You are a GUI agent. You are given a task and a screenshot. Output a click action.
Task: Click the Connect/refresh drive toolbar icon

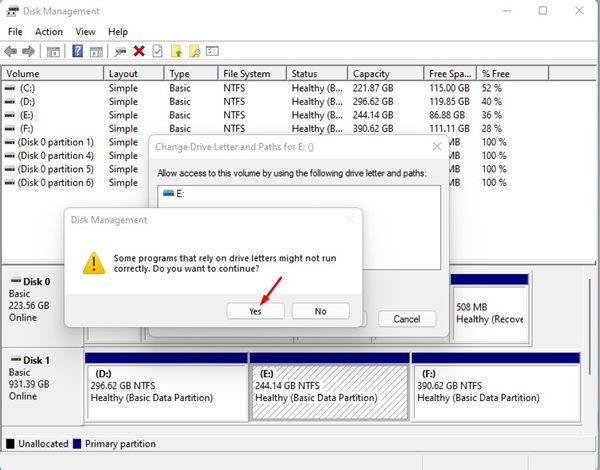[120, 51]
